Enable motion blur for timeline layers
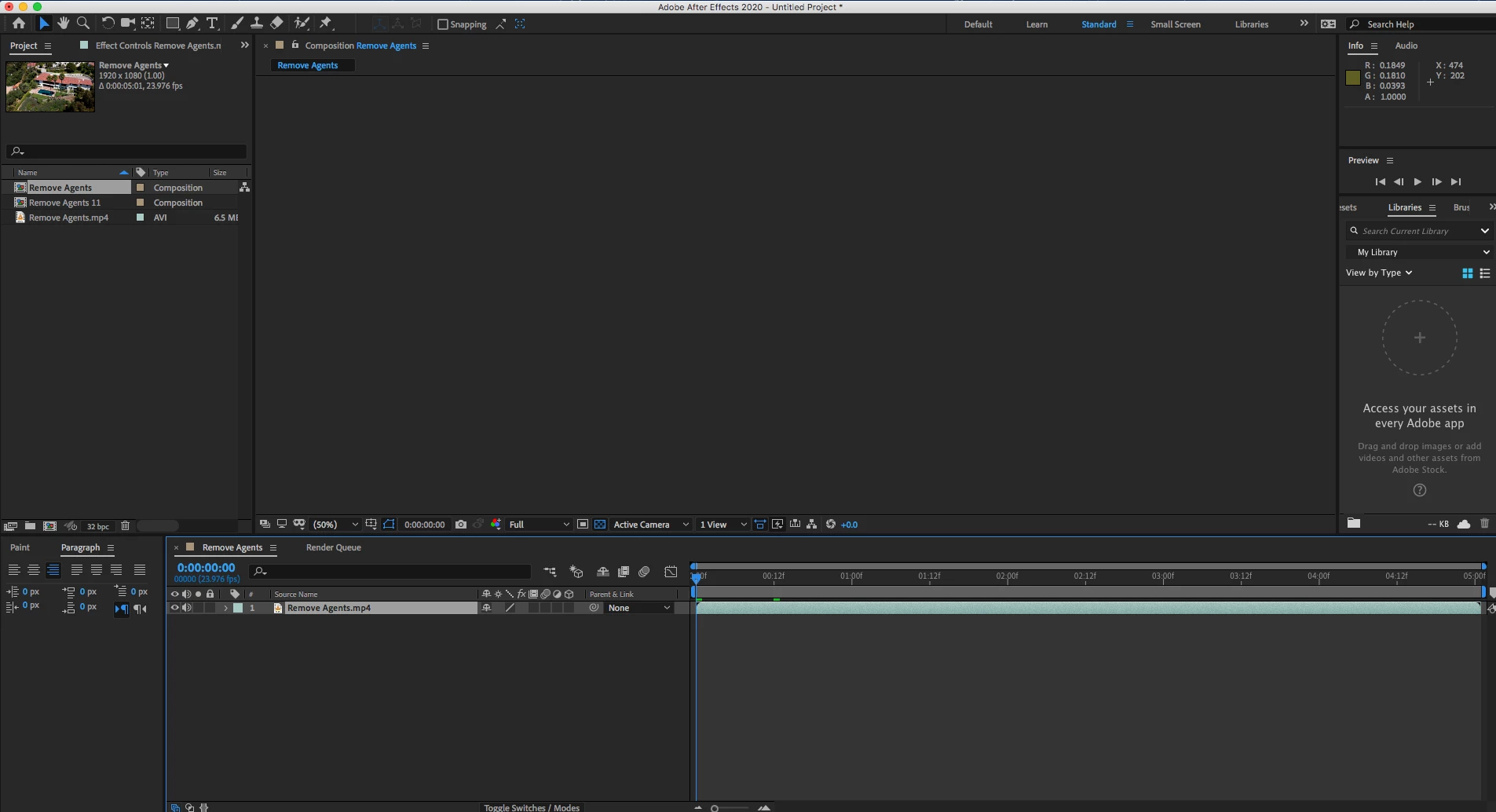 pos(644,572)
